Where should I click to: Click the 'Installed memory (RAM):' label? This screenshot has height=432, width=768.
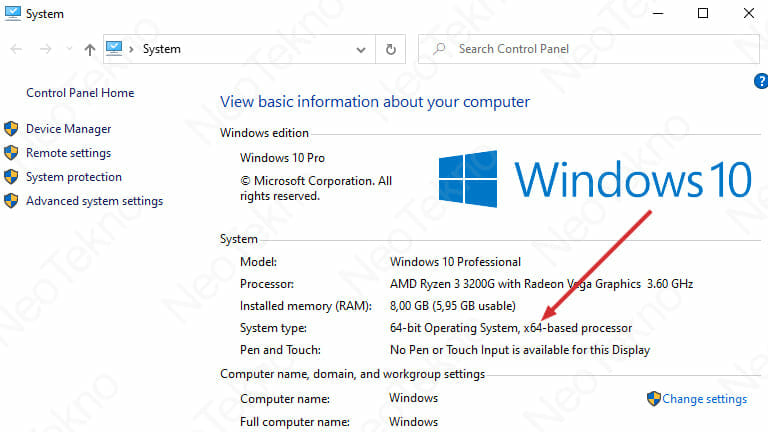306,306
